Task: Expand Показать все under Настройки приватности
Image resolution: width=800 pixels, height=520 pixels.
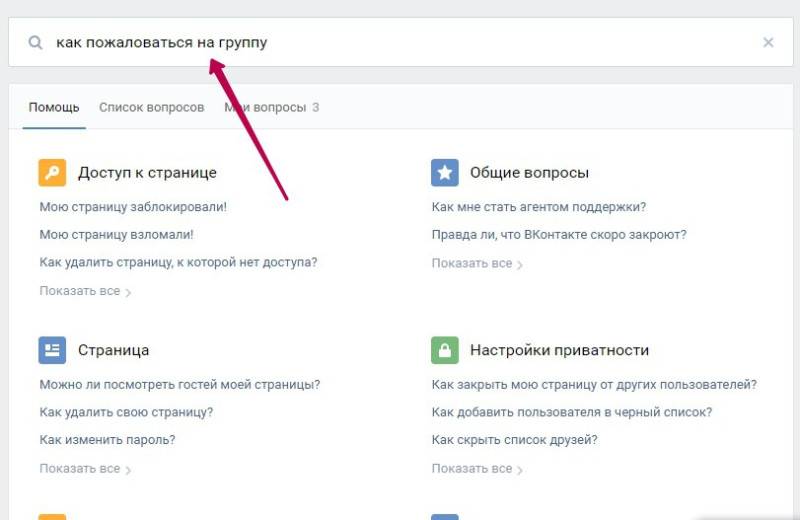Action: coord(476,468)
